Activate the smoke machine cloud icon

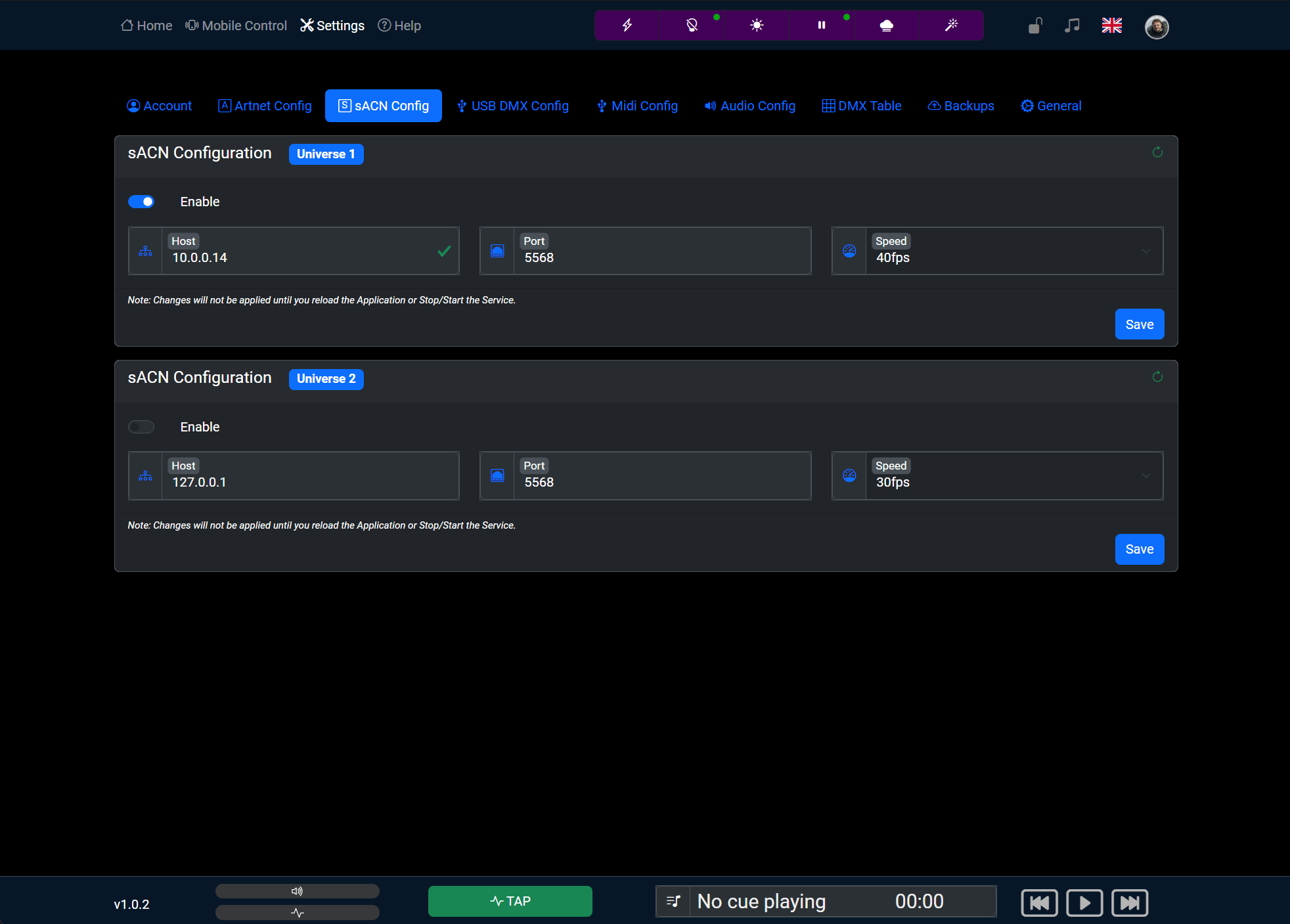885,25
